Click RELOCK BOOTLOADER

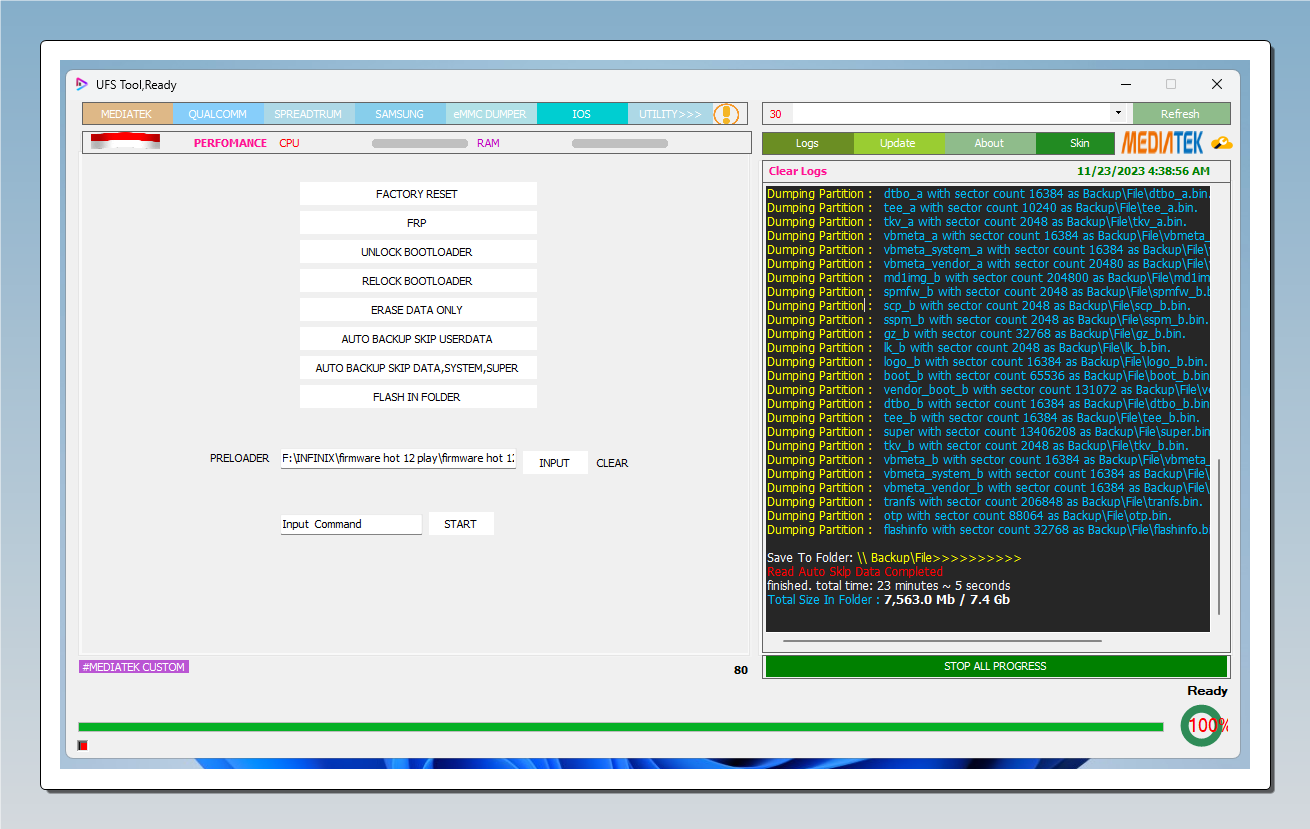(x=418, y=281)
